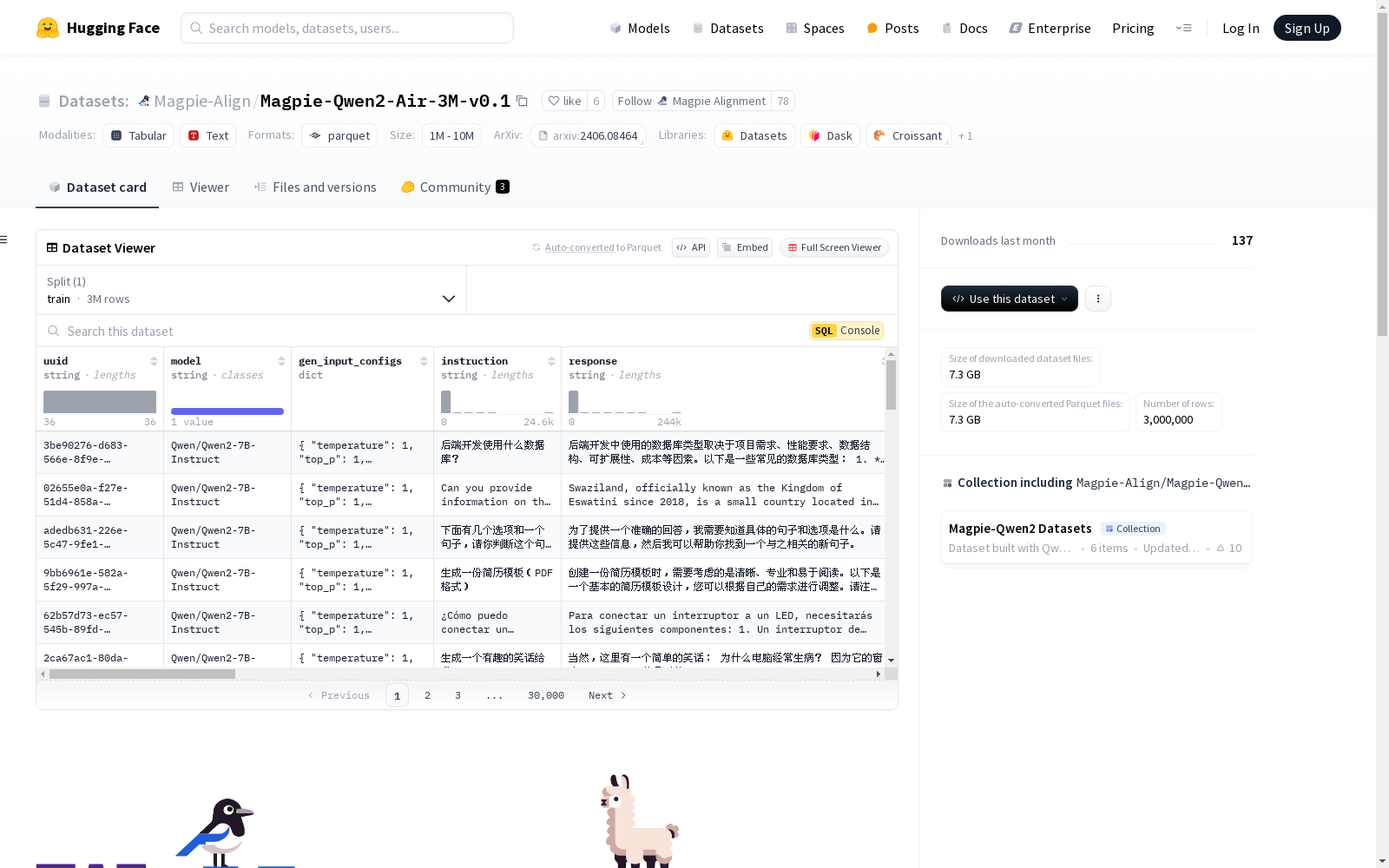Go to page 2 of rows
Viewport: 1389px width, 868px height.
[x=427, y=695]
